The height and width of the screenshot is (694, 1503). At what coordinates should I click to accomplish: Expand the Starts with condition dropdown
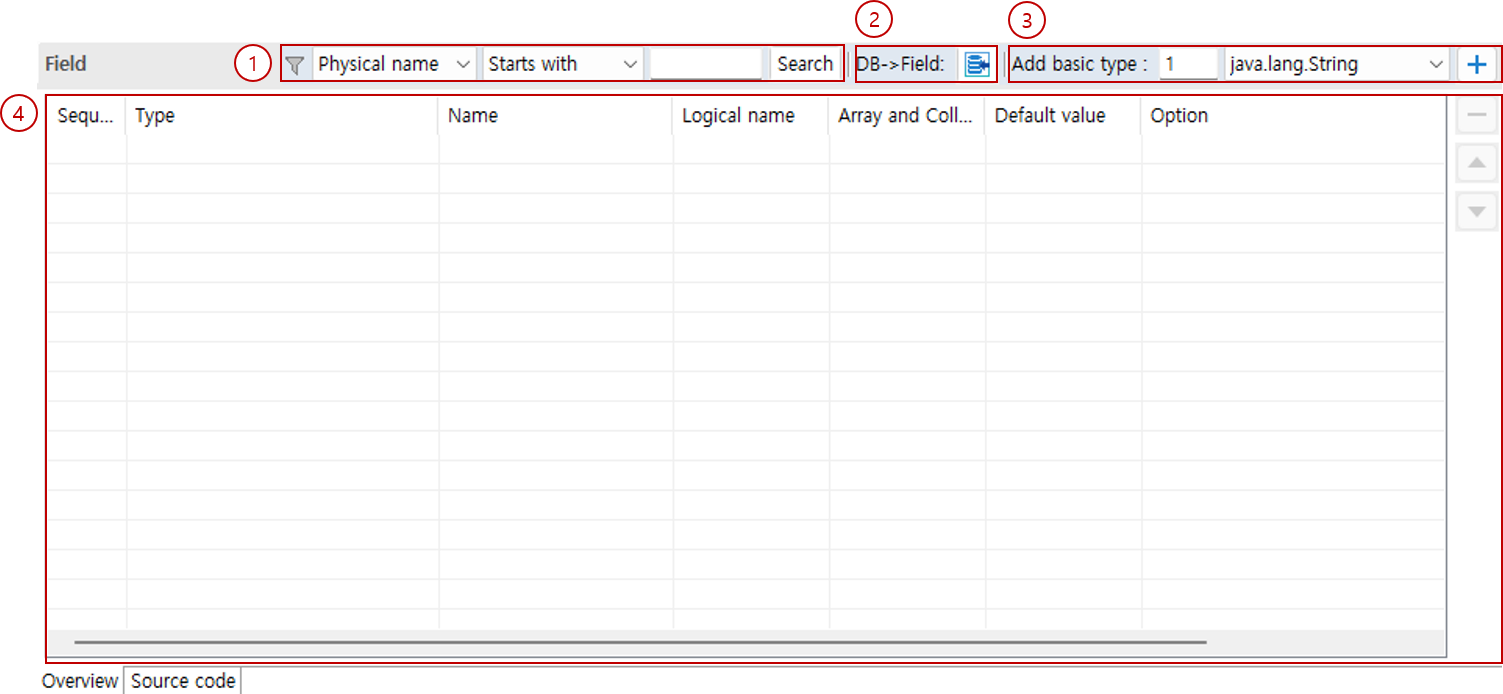click(562, 65)
